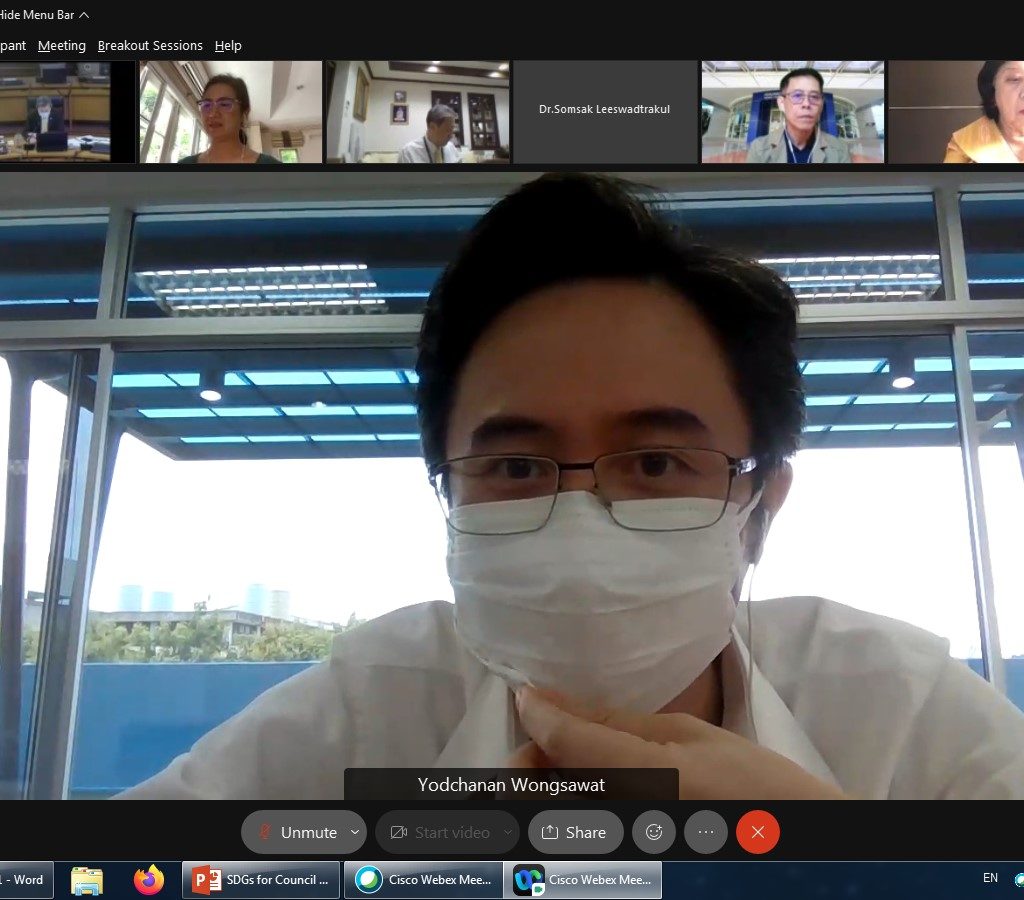Image resolution: width=1024 pixels, height=900 pixels.
Task: Open the emoji reactions button
Action: [x=654, y=832]
